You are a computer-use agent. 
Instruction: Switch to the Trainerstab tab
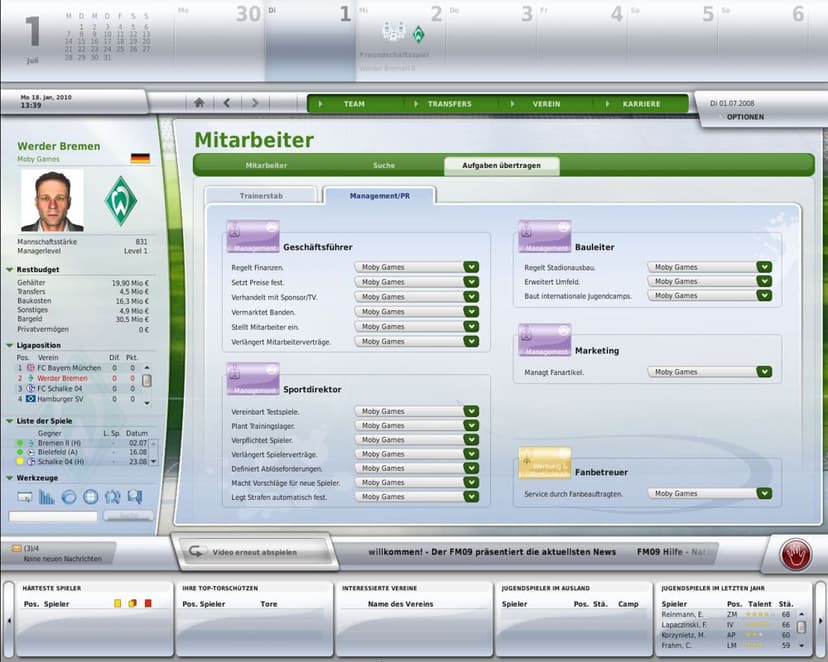[x=261, y=196]
